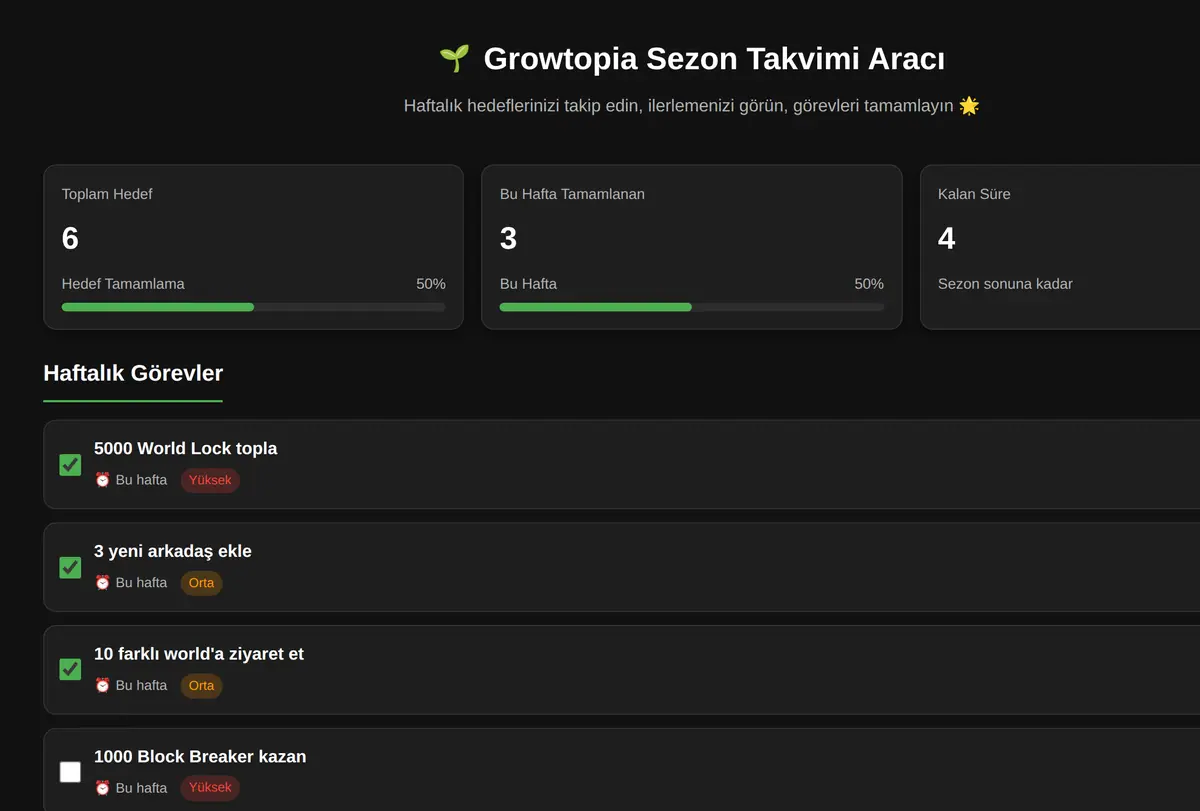This screenshot has height=811, width=1200.
Task: Click the 1000 Block Breaker kazan title
Action: point(200,757)
